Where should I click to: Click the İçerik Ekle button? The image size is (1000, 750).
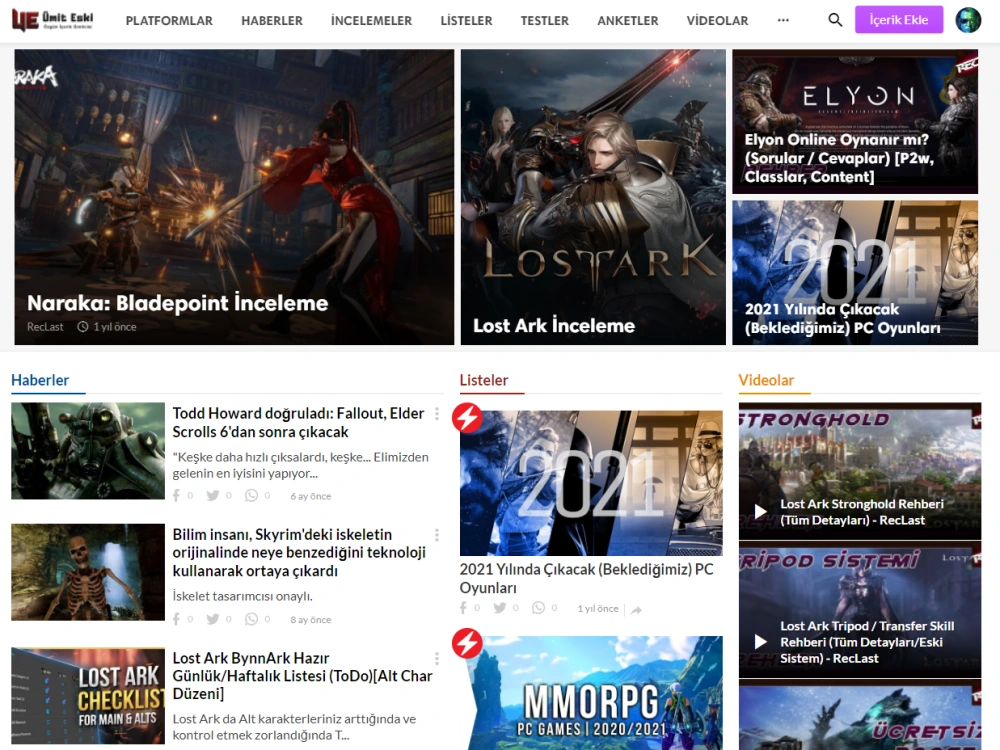(899, 20)
